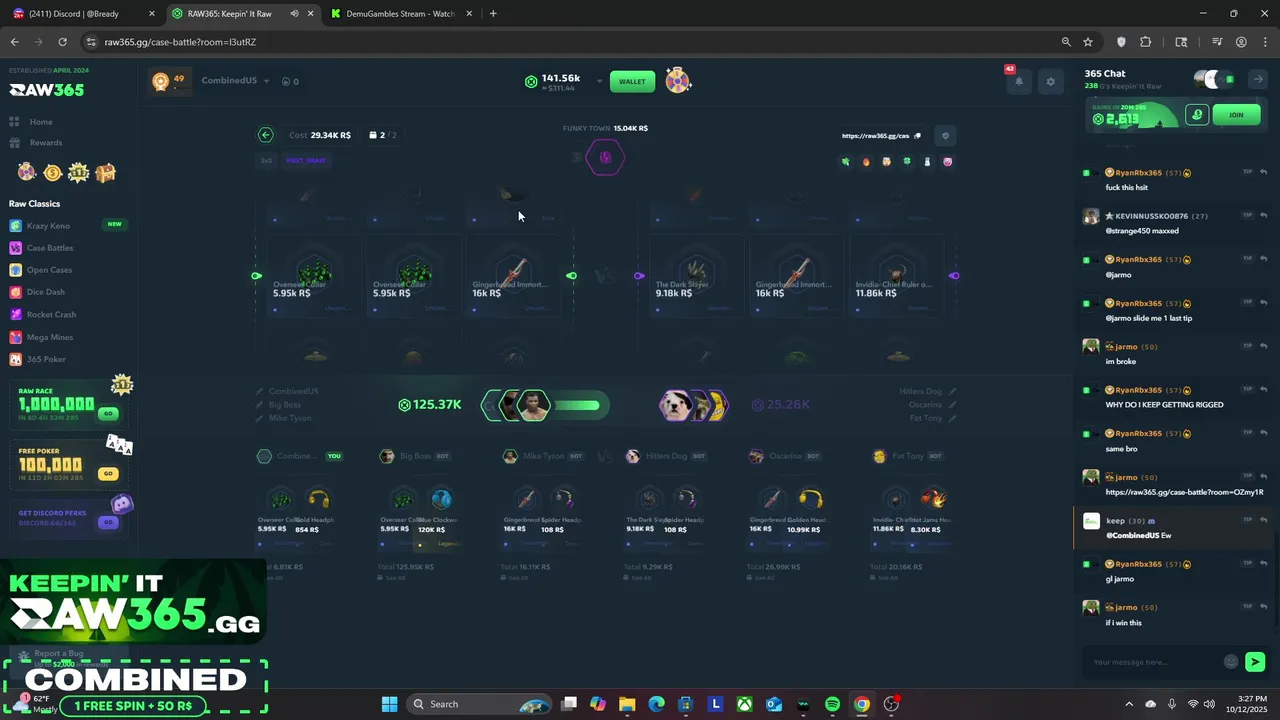This screenshot has height=720, width=1280.
Task: Open notifications bell with 42 badge
Action: pyautogui.click(x=1018, y=82)
